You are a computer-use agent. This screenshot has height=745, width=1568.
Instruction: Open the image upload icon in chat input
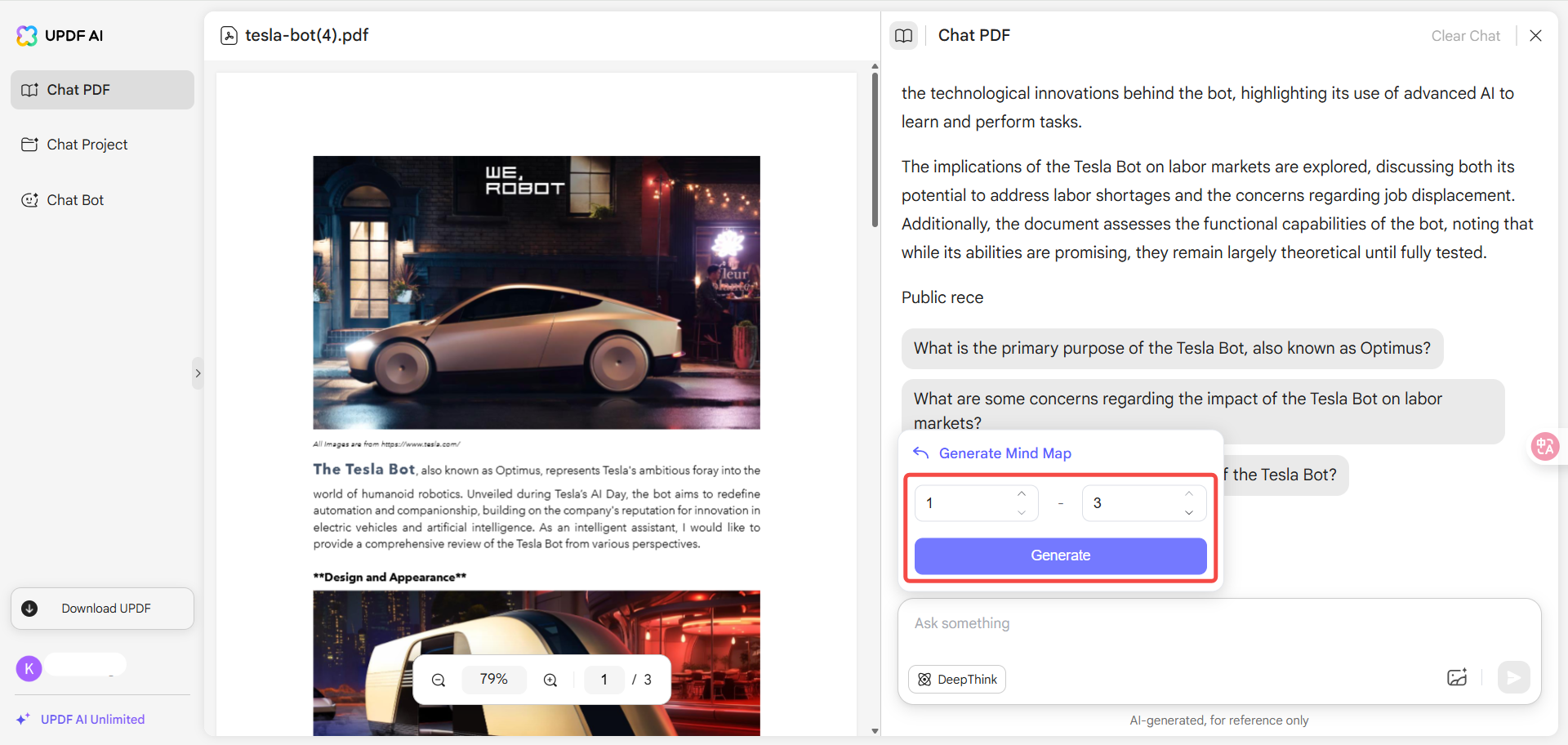click(1458, 678)
